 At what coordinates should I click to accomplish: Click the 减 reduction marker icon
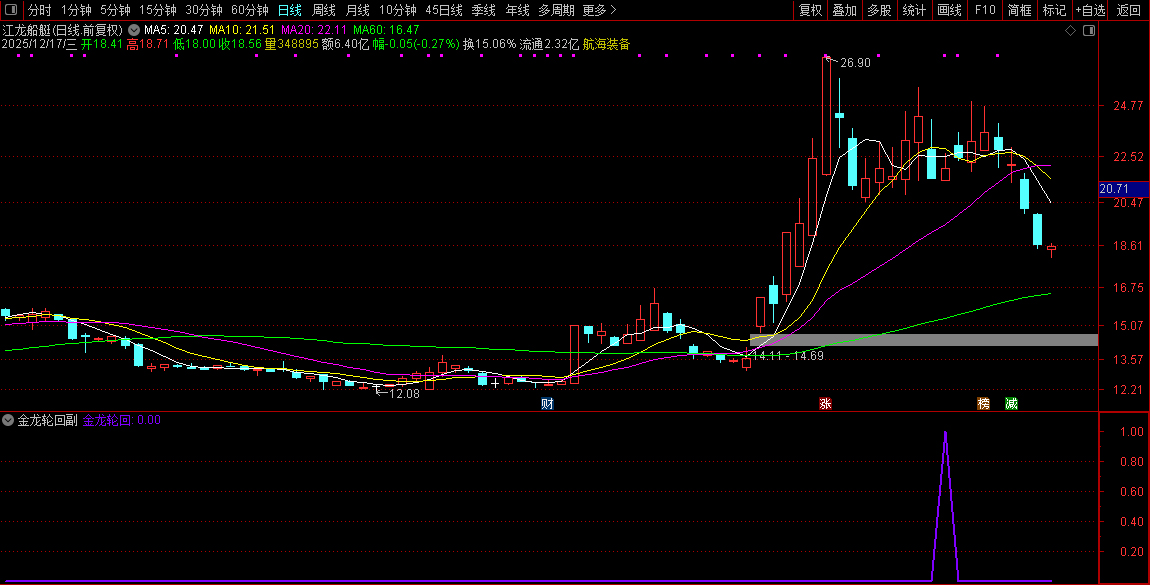1011,404
